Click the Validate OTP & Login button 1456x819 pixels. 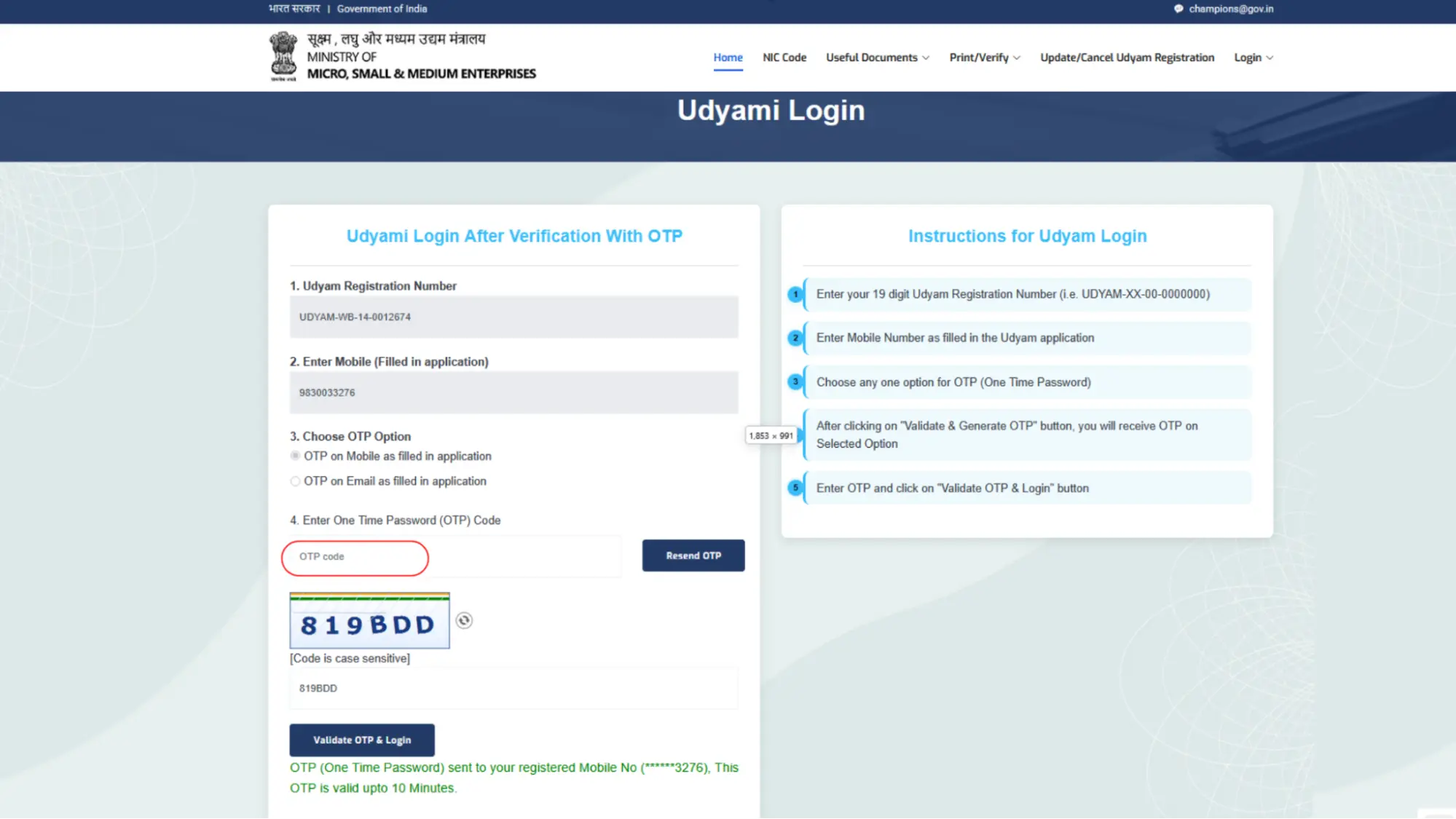tap(362, 740)
